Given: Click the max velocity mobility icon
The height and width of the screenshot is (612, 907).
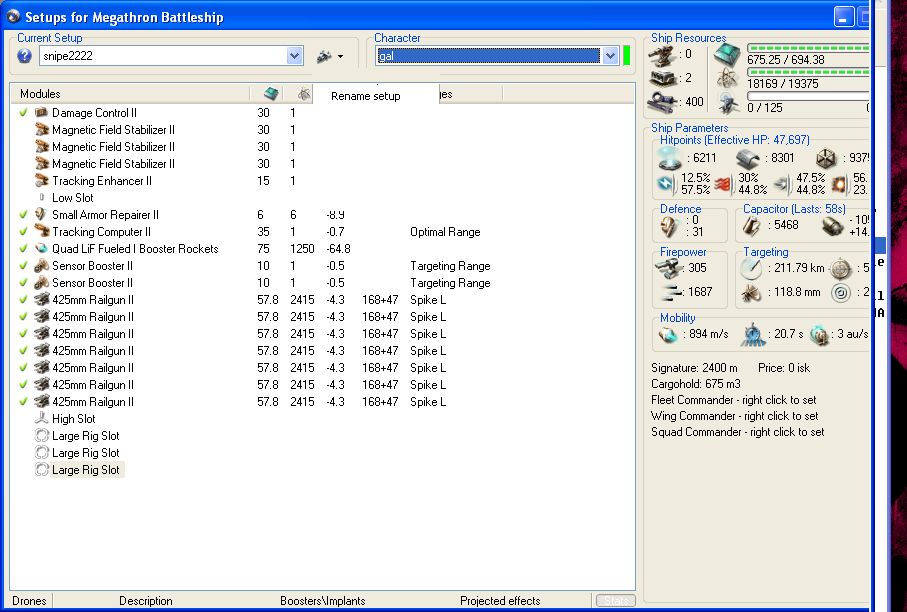Looking at the screenshot, I should [x=668, y=335].
